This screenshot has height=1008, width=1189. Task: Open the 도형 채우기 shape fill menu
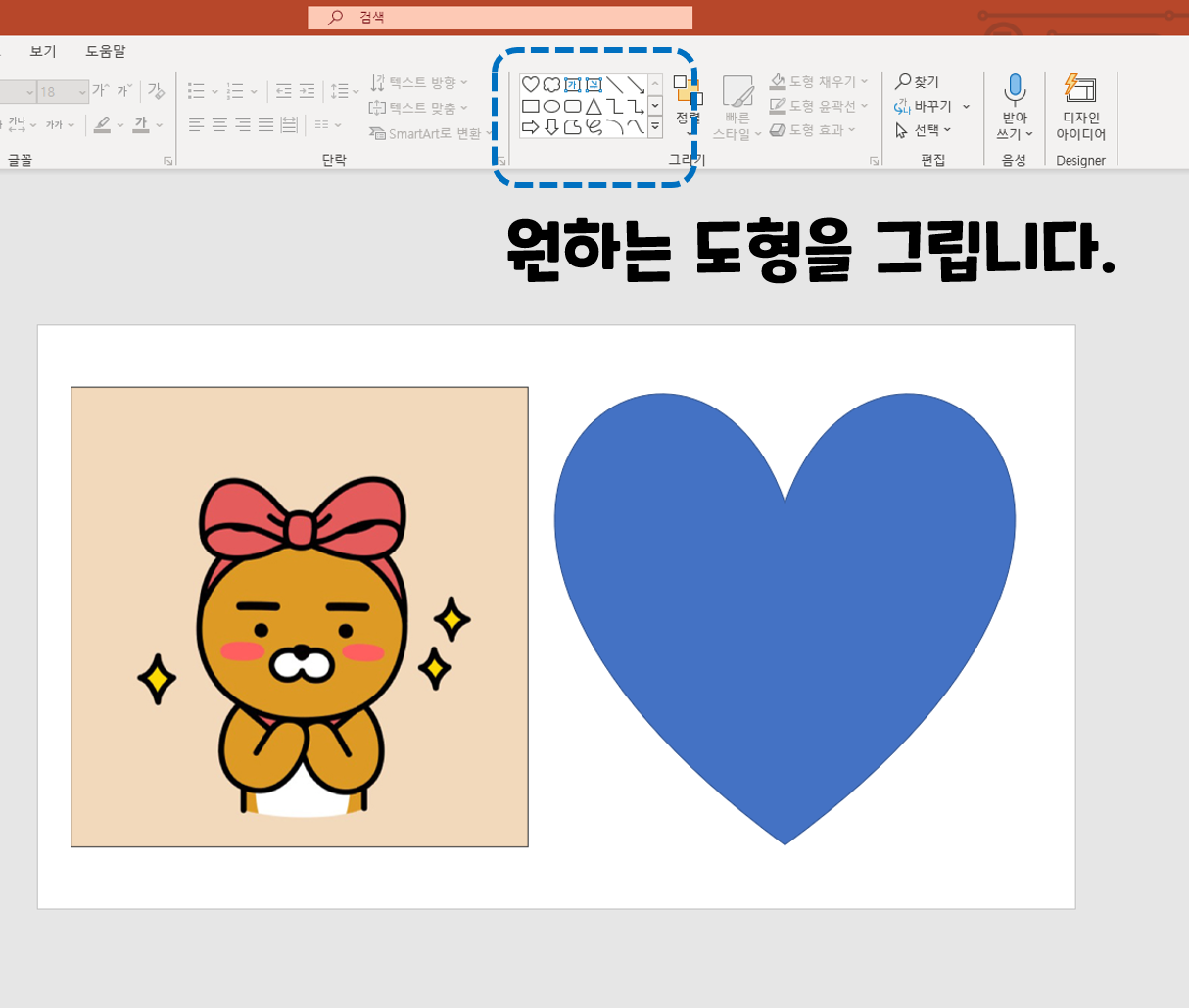coord(819,81)
